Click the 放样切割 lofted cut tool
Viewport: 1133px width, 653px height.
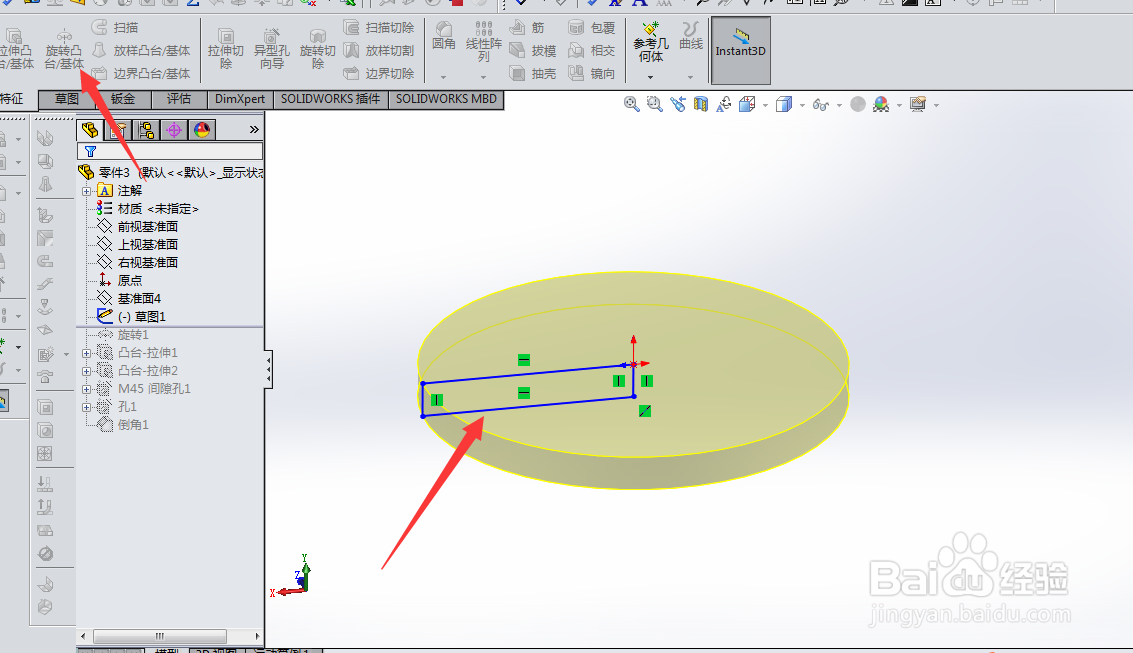tap(379, 51)
